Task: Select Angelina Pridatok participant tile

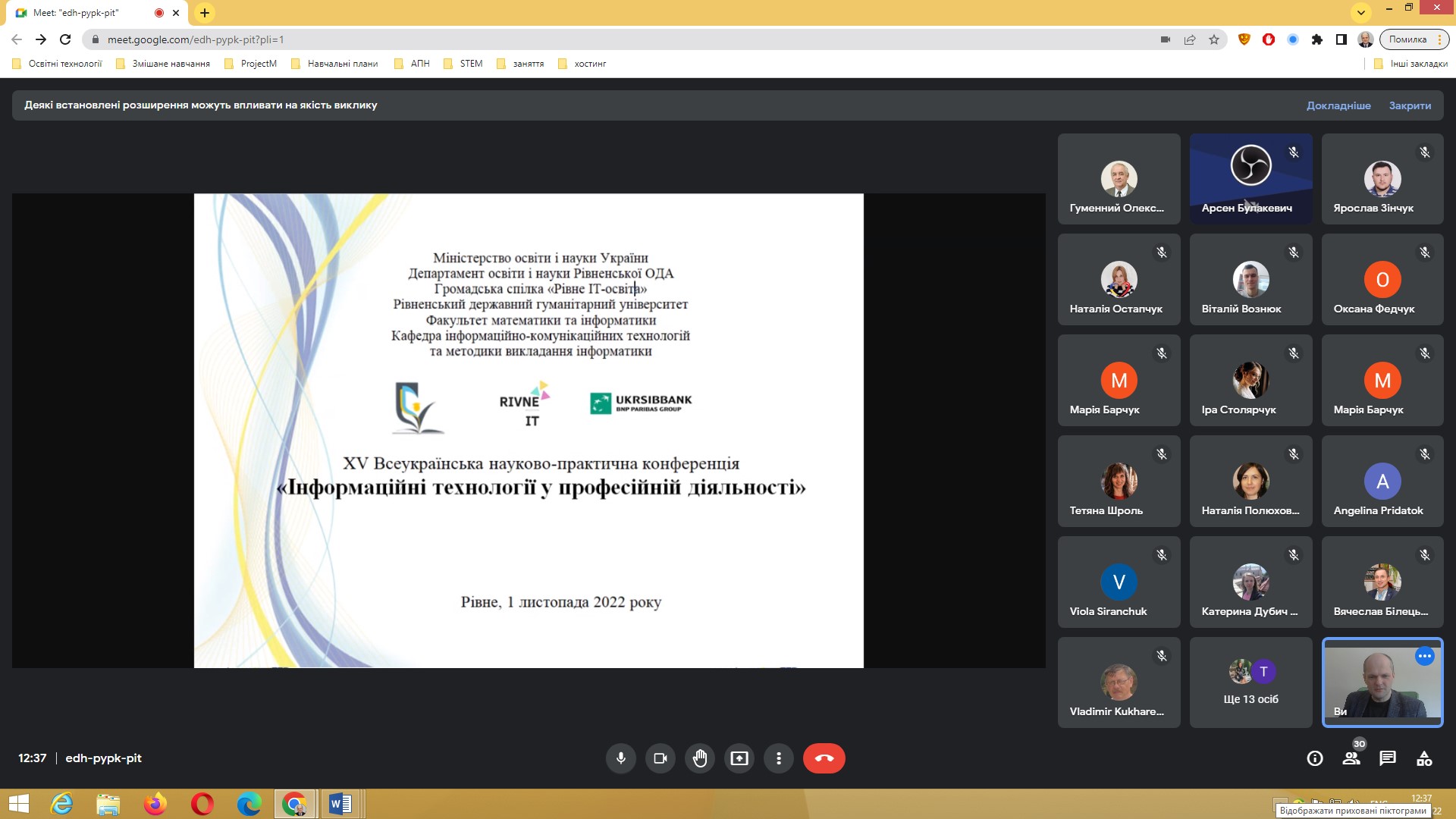Action: click(1382, 482)
